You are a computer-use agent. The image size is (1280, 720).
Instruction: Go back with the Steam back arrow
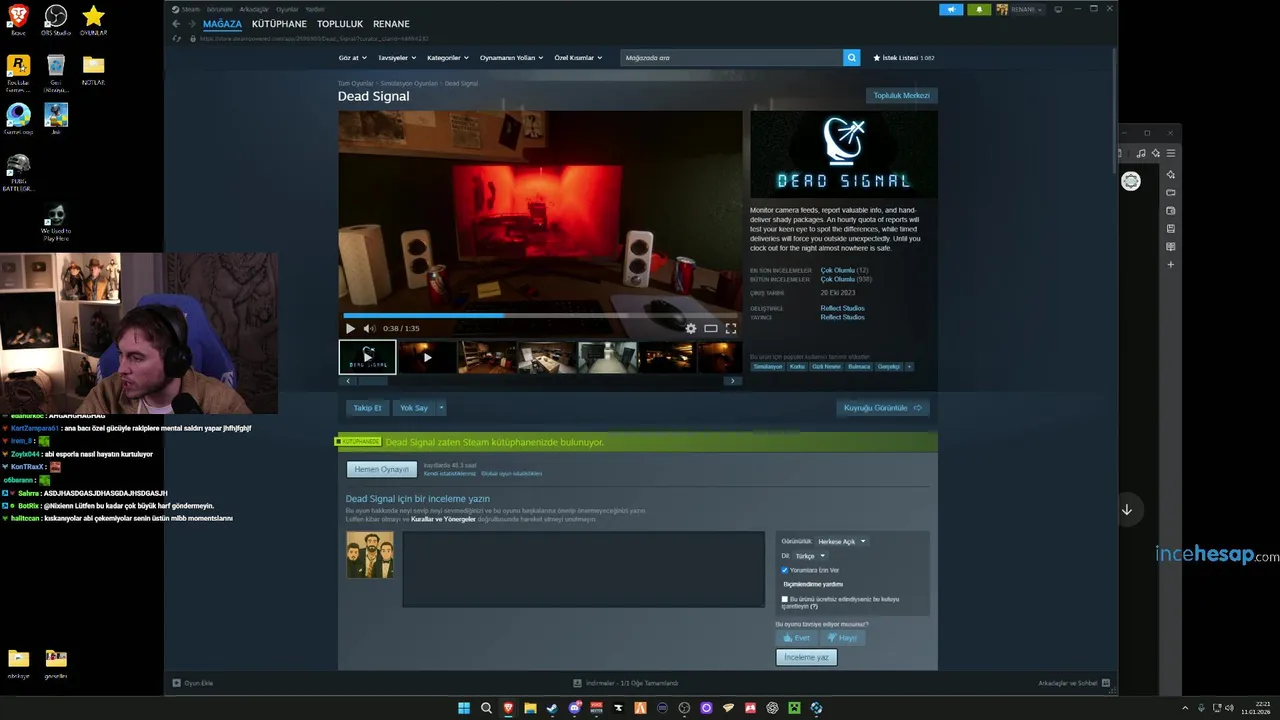tap(176, 24)
